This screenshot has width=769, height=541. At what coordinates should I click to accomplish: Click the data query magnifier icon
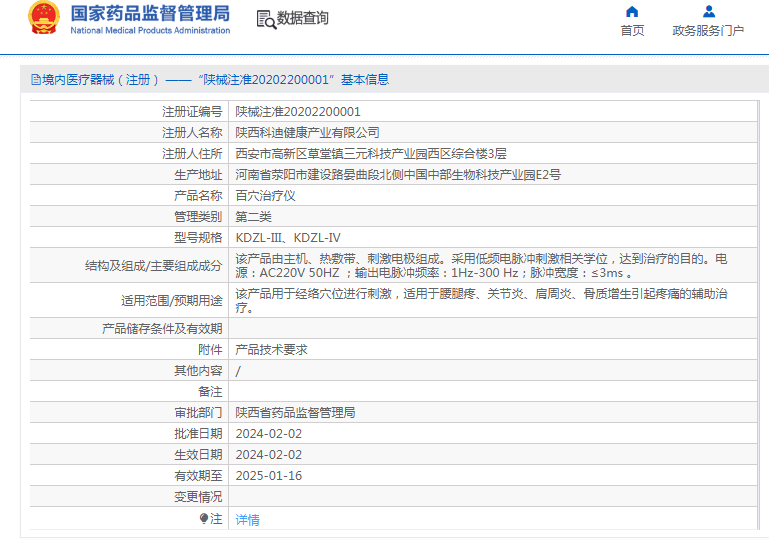pyautogui.click(x=266, y=19)
